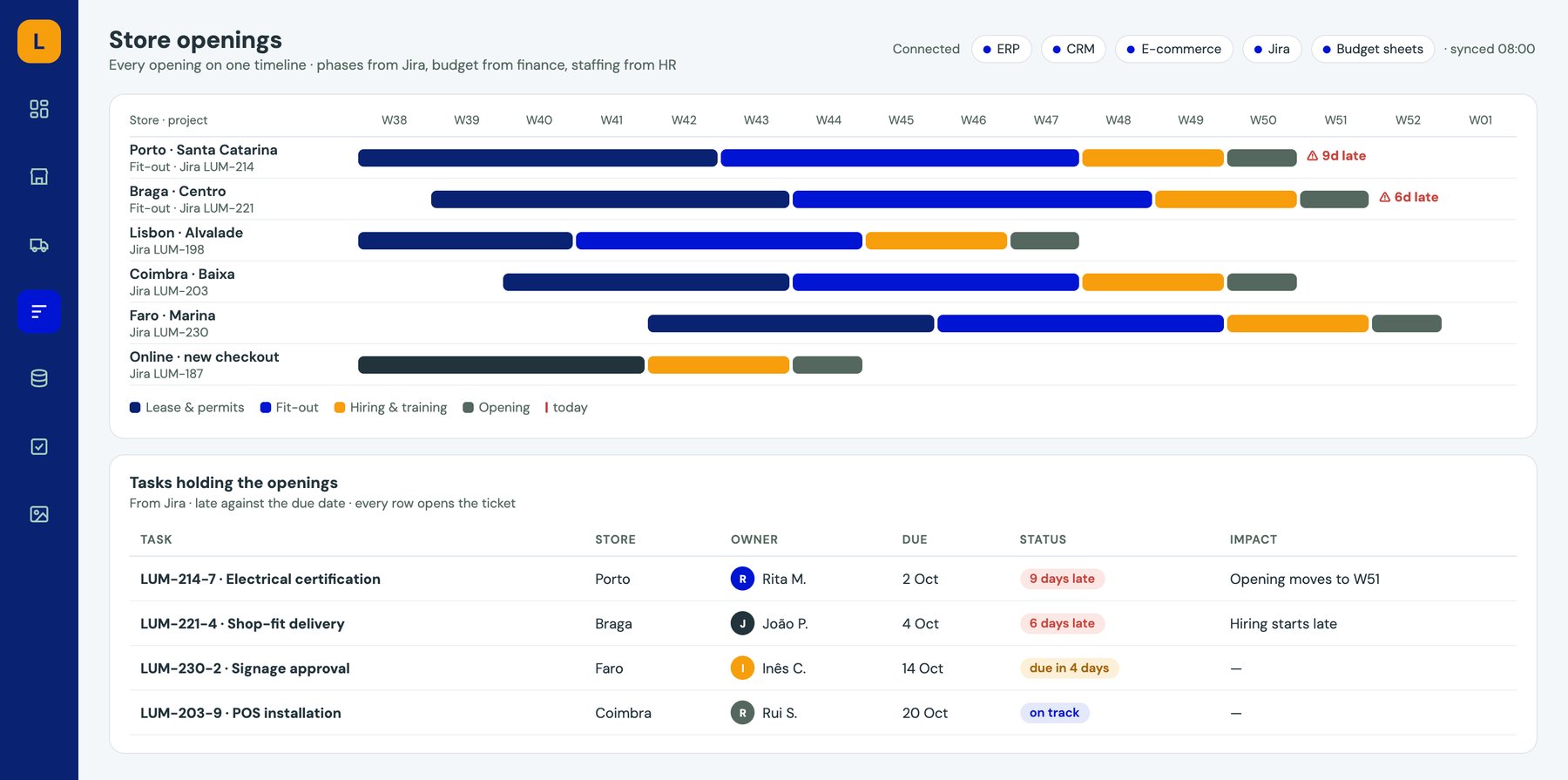Select Porto's blue Fit-out timeline bar
This screenshot has width=1568, height=780.
point(900,158)
